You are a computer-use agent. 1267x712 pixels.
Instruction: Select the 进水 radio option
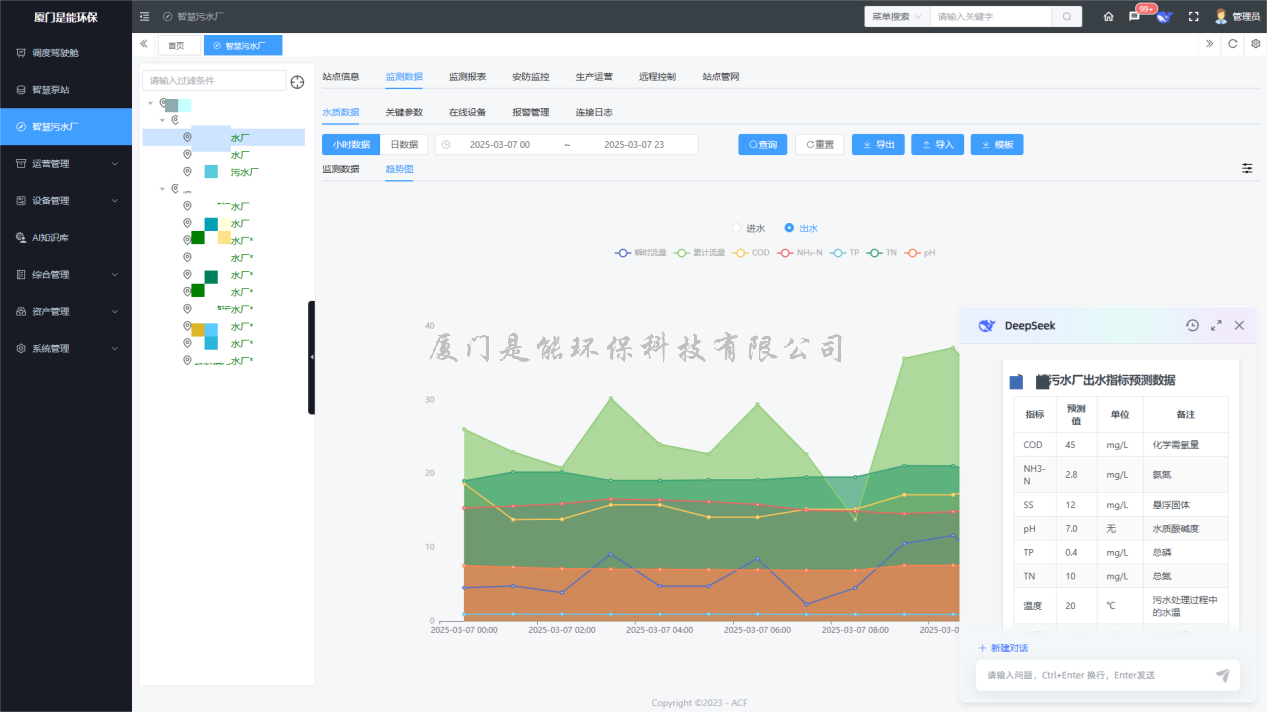[x=748, y=228]
